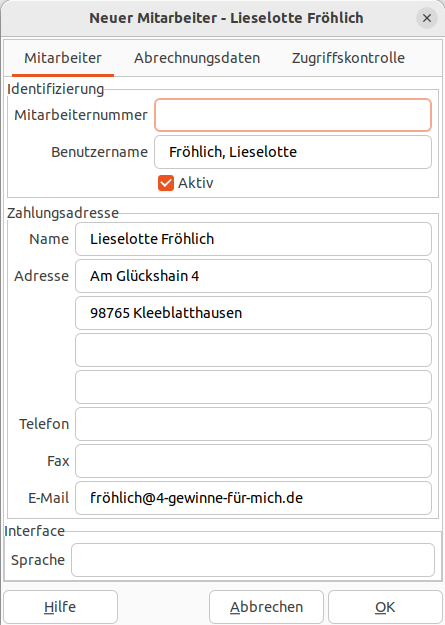This screenshot has height=625, width=445.
Task: Focus the Mitarbeiternummer input field
Action: coord(293,115)
